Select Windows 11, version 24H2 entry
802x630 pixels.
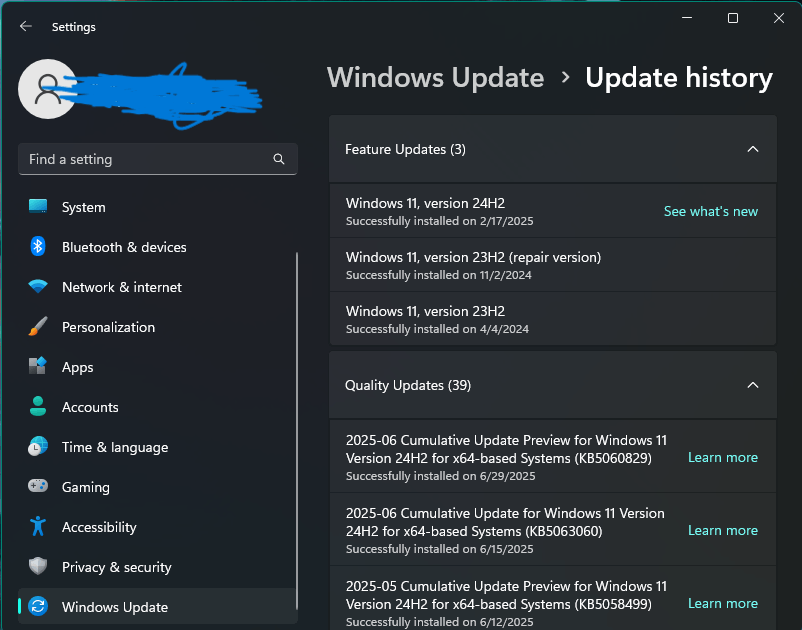(553, 211)
